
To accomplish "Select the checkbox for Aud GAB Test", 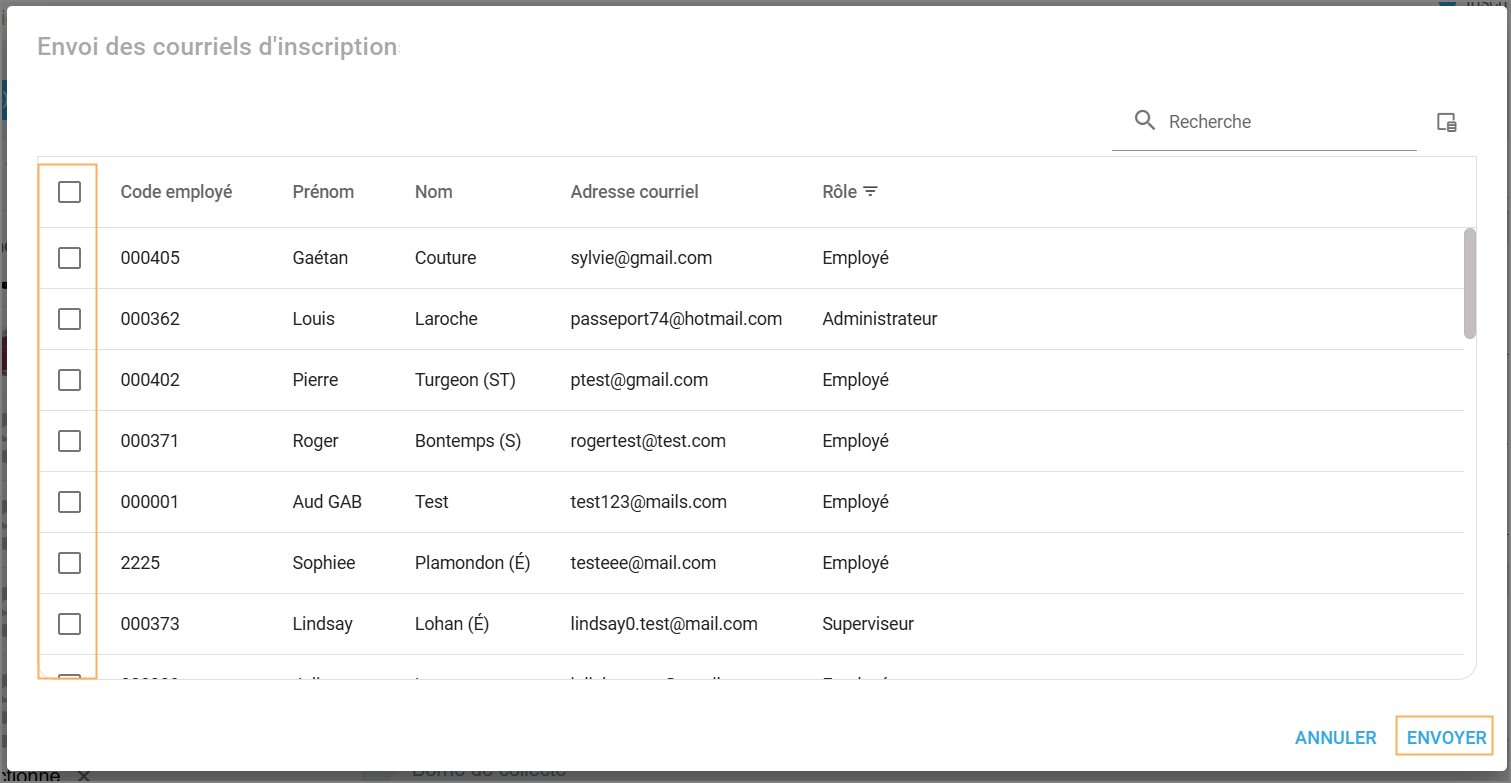I will pyautogui.click(x=69, y=502).
